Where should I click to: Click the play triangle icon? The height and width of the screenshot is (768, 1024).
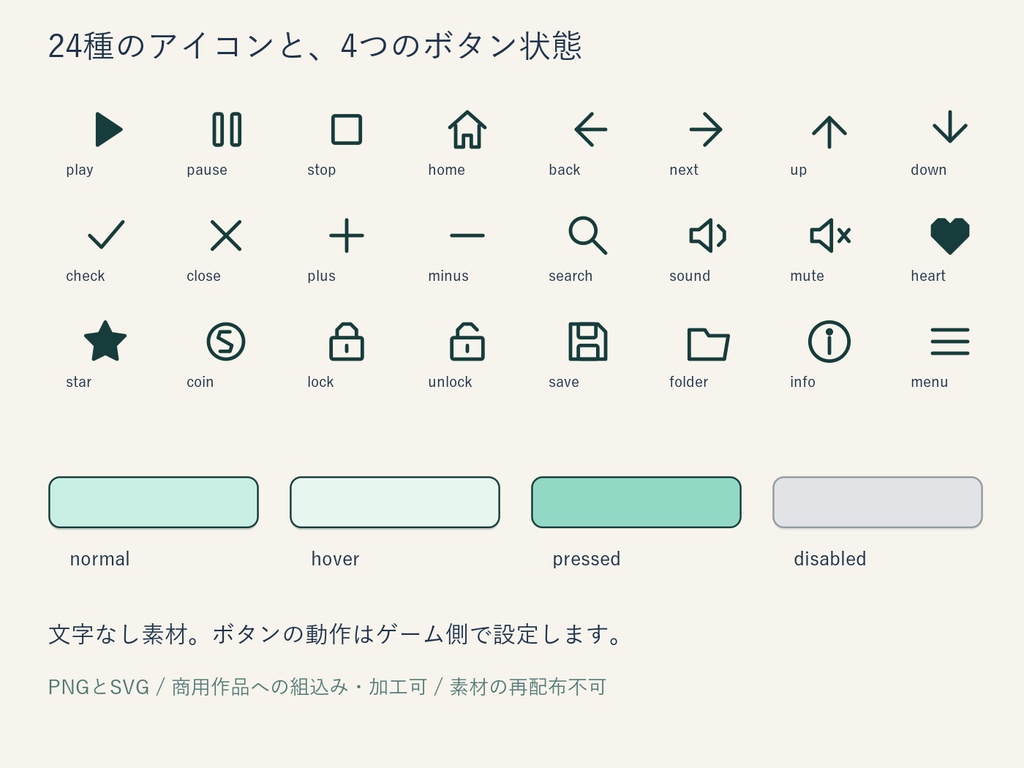108,129
